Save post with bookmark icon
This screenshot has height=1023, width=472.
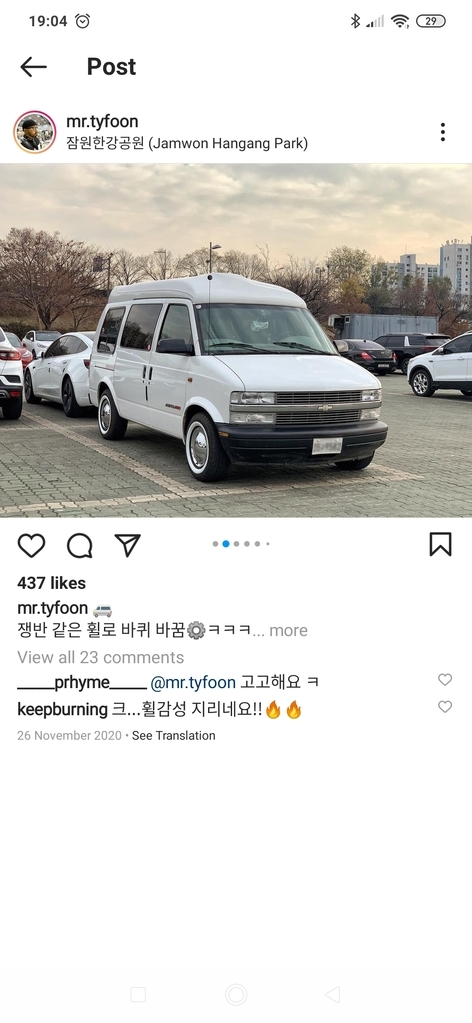(x=441, y=544)
